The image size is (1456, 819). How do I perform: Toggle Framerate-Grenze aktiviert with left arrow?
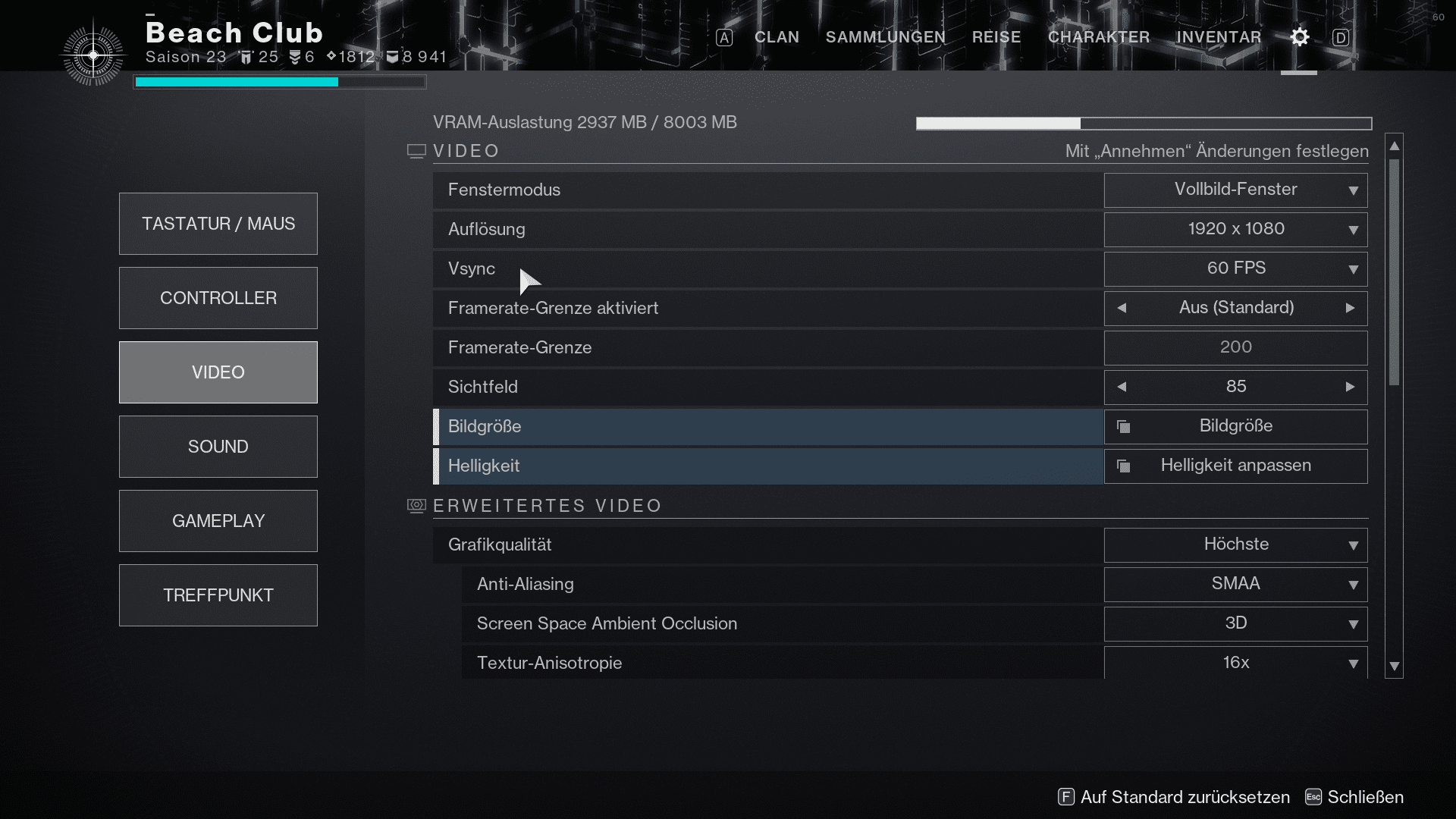[x=1122, y=308]
